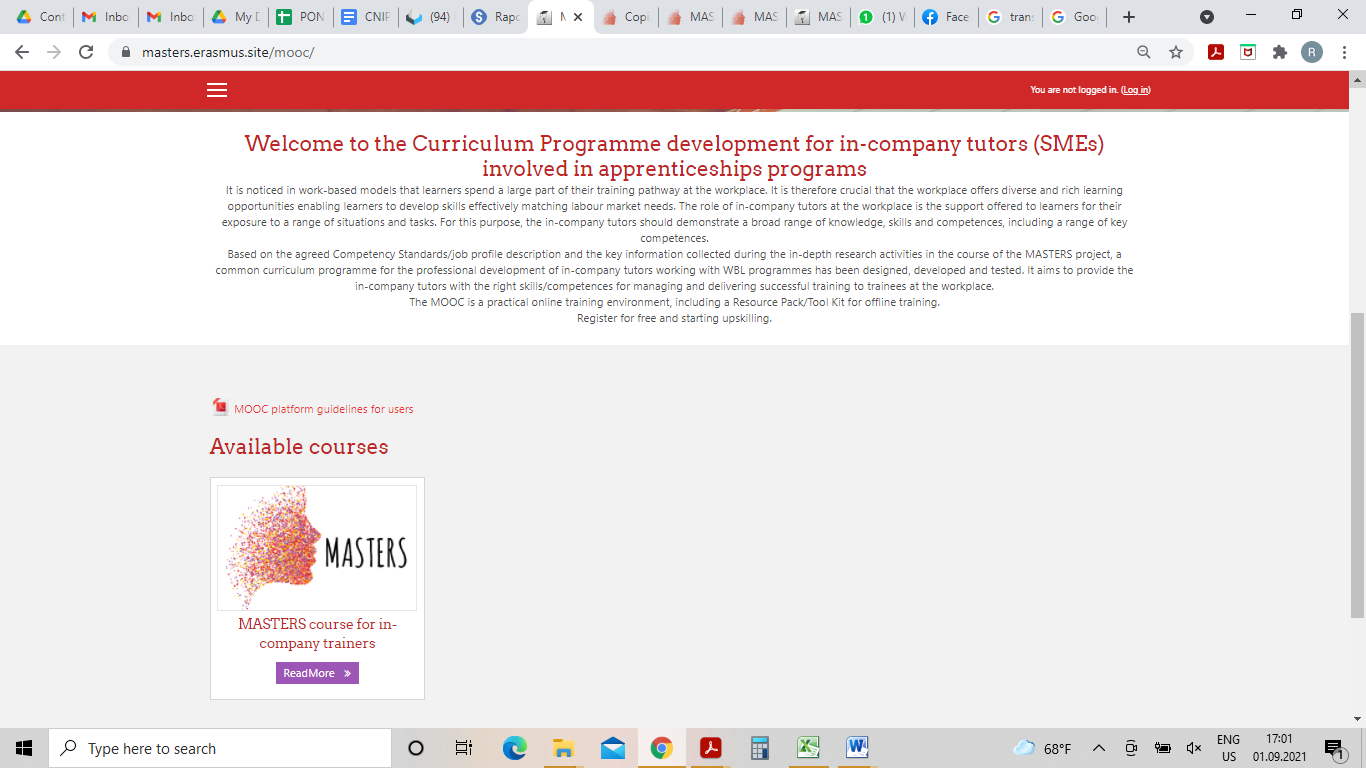Bookmark this page with star icon
Image resolution: width=1366 pixels, height=768 pixels.
click(x=1176, y=52)
